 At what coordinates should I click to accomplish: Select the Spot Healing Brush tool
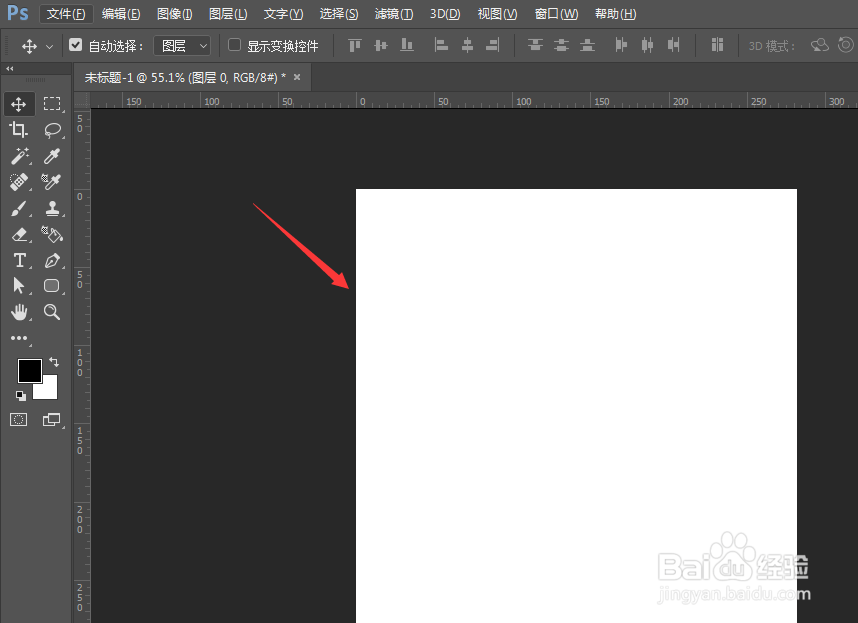click(x=19, y=182)
